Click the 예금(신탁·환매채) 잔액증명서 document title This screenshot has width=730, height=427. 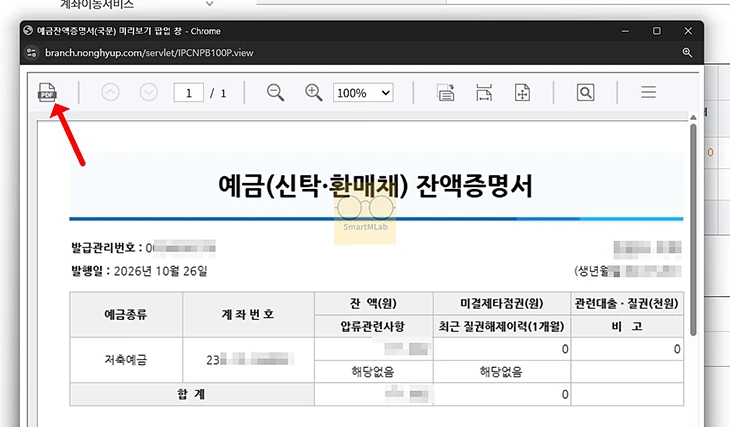[375, 186]
